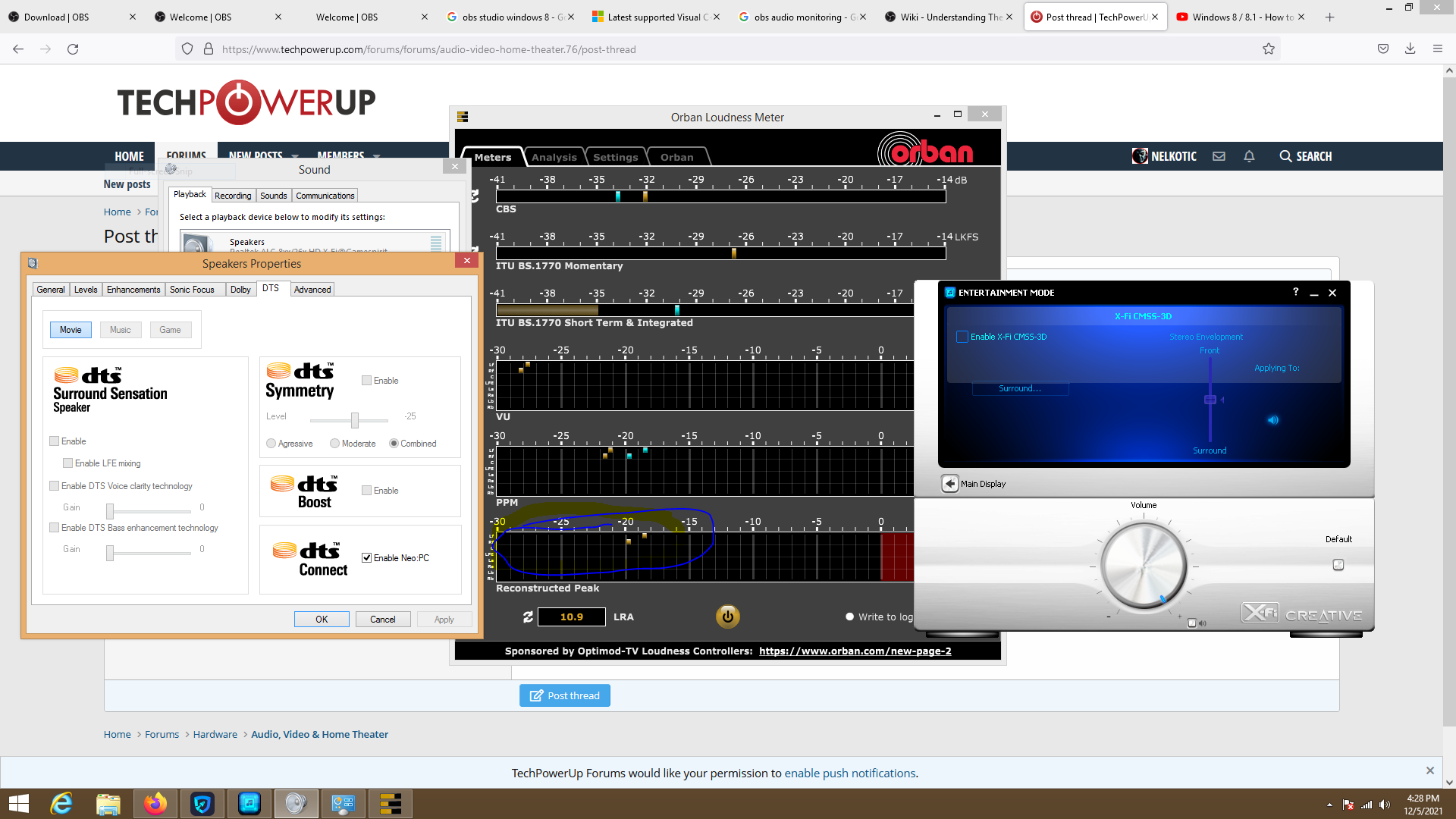This screenshot has width=1456, height=819.
Task: Show hidden system tray icons arrow
Action: click(1329, 805)
